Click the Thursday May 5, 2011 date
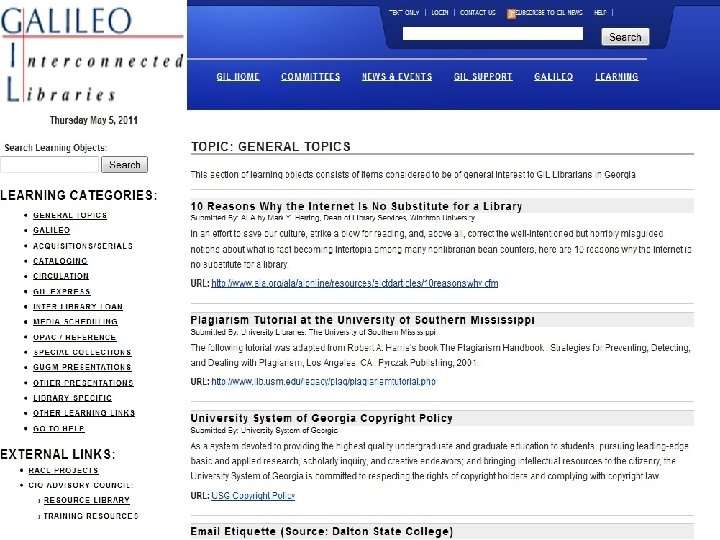The image size is (720, 540). coord(94,120)
